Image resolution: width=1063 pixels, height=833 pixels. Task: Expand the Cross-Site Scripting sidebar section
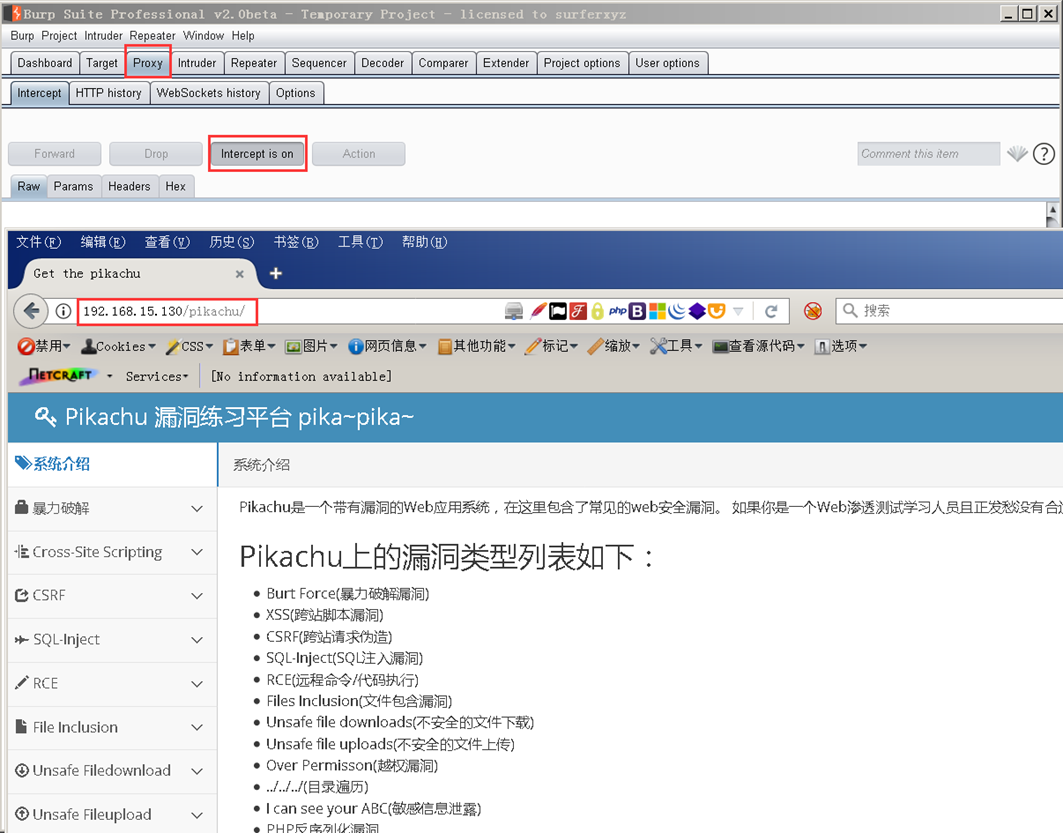coord(112,552)
